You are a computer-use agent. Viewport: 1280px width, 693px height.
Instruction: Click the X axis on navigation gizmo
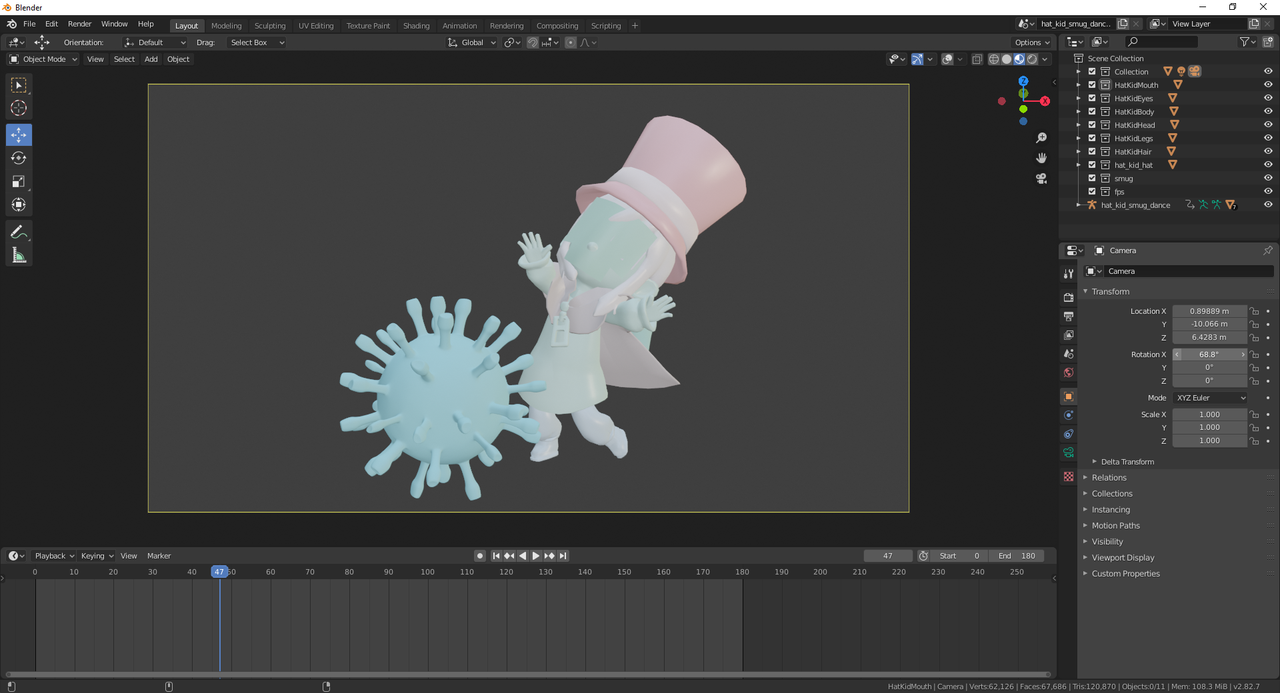1045,101
